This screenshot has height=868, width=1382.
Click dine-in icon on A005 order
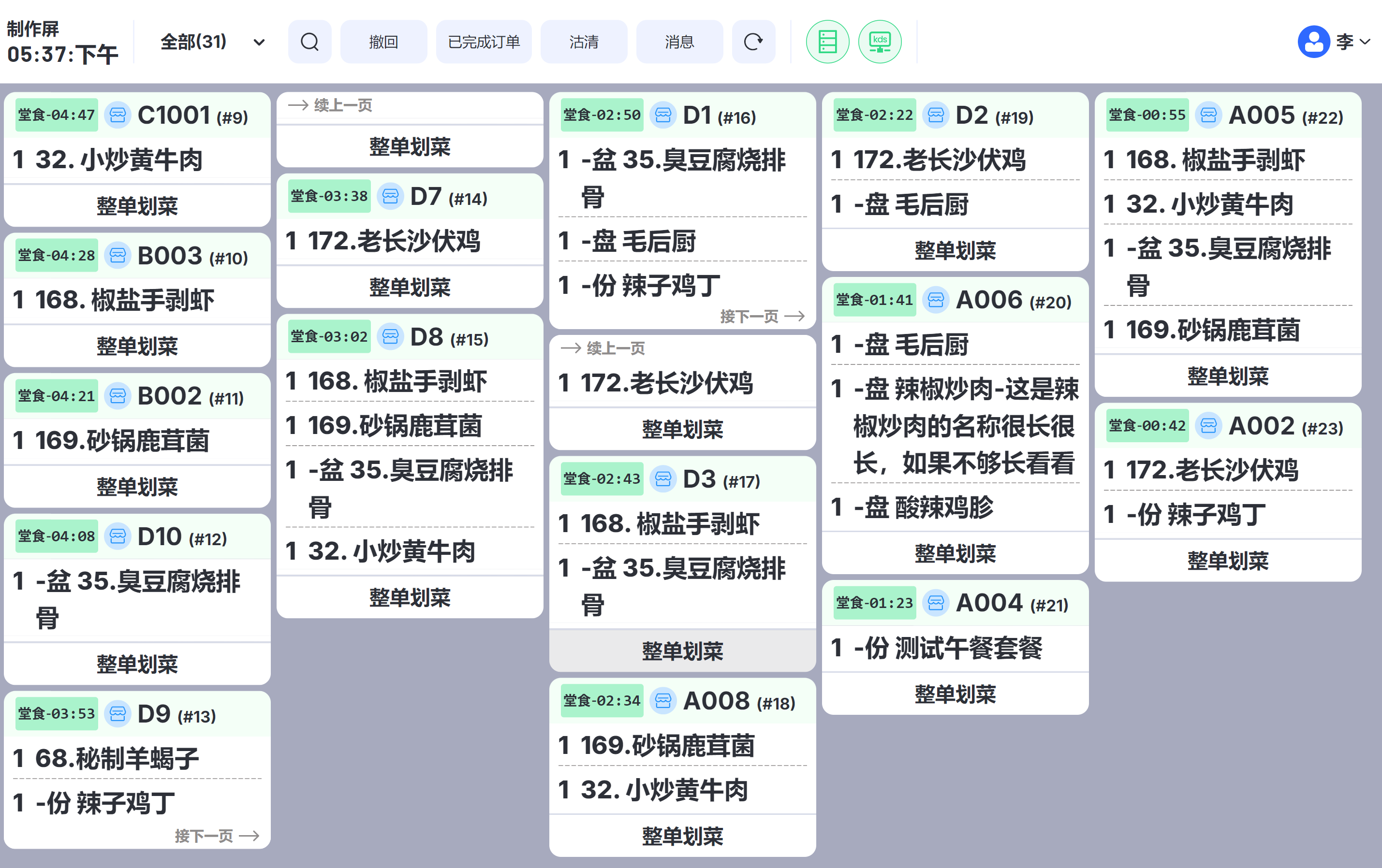coord(1208,116)
